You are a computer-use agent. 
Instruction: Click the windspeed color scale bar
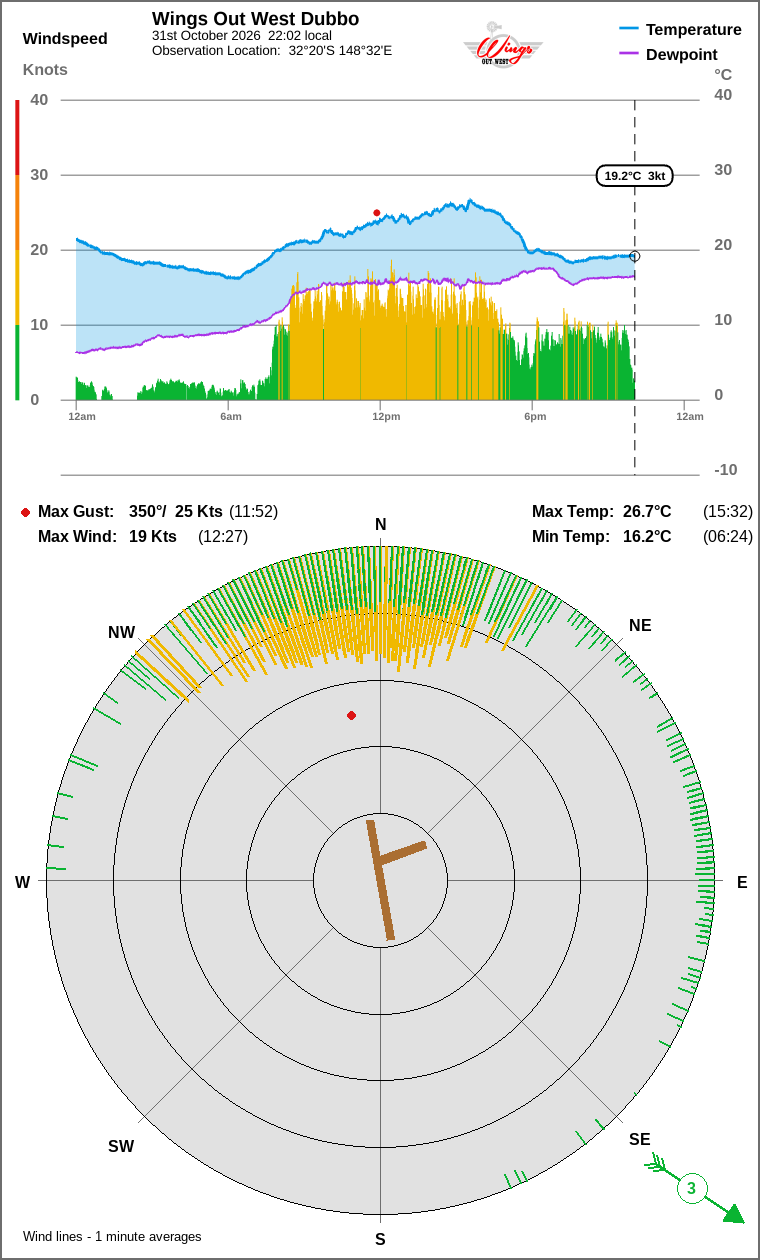tap(17, 250)
